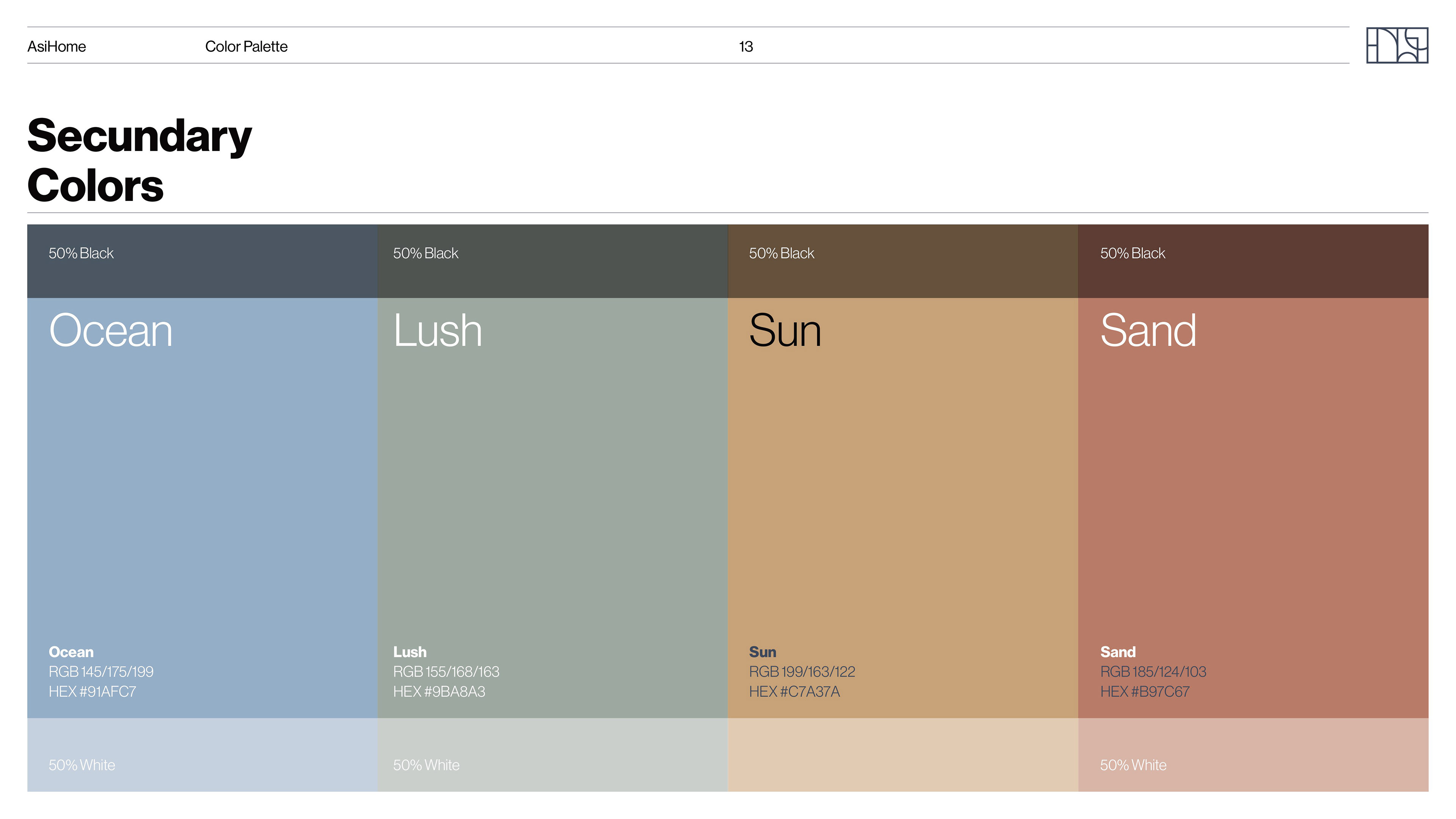Screen dimensions: 1456x819
Task: Click the Sand RGB 185/124/103 value
Action: tap(1153, 672)
